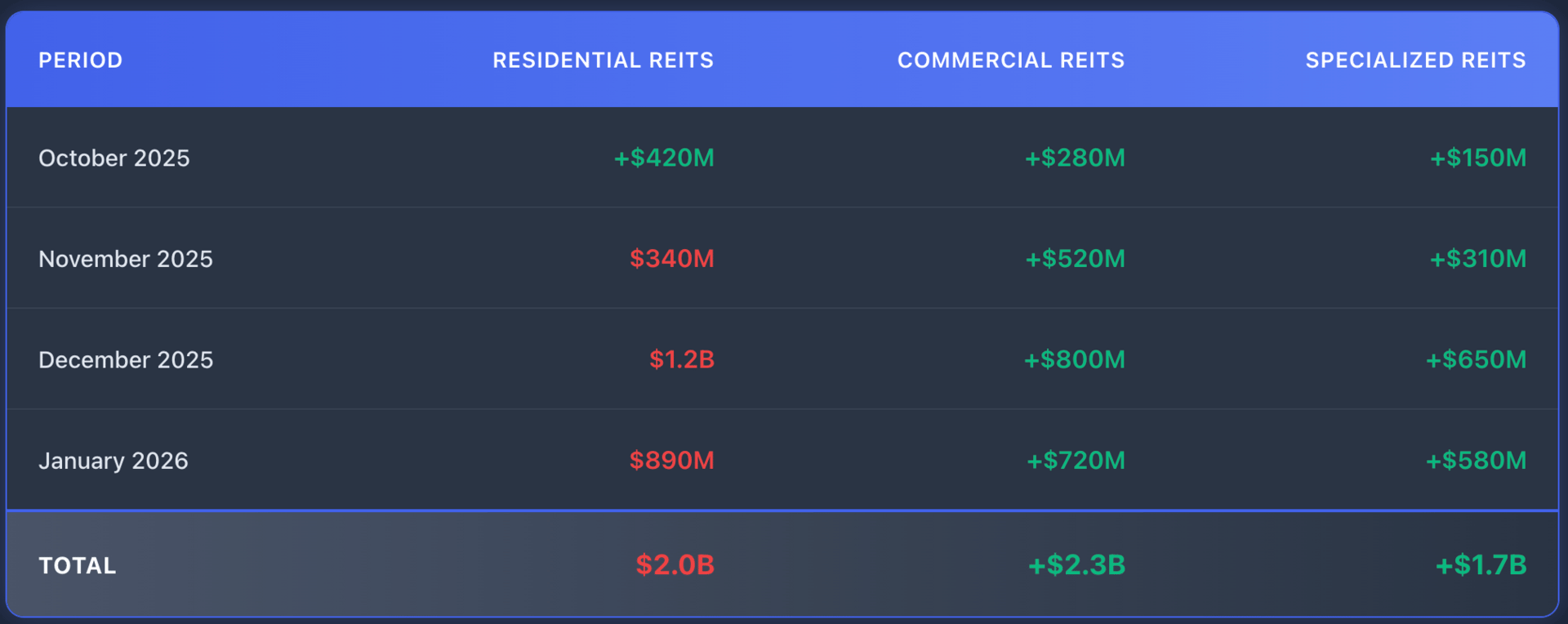Click the TOTAL row label
Viewport: 1568px width, 624px height.
(78, 565)
